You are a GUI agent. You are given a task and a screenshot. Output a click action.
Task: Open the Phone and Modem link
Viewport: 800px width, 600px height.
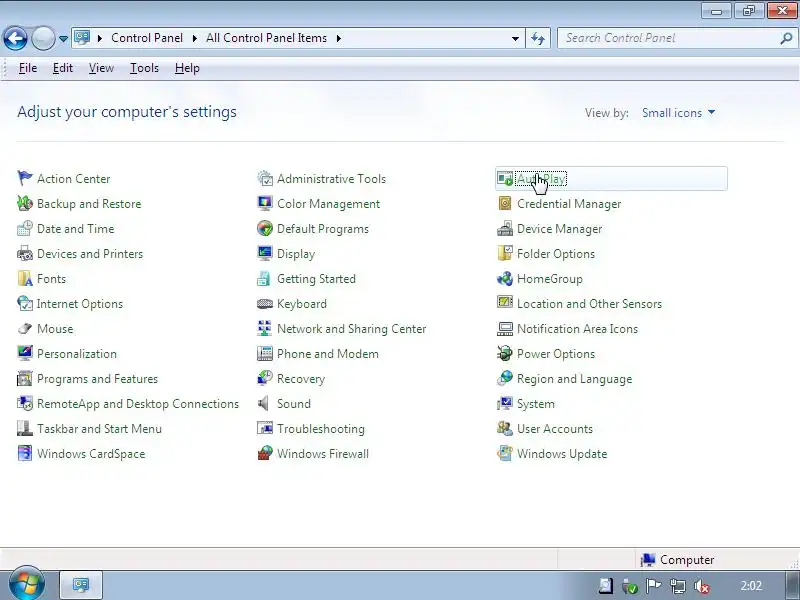coord(328,354)
